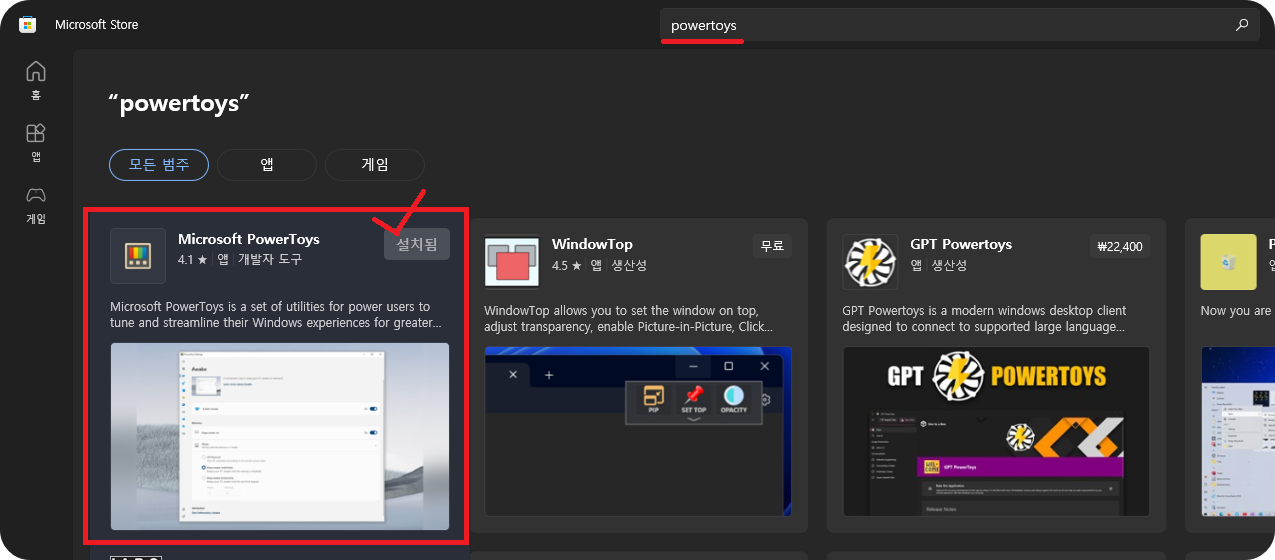Click the search magnifier icon
This screenshot has height=560, width=1275.
coord(1242,25)
